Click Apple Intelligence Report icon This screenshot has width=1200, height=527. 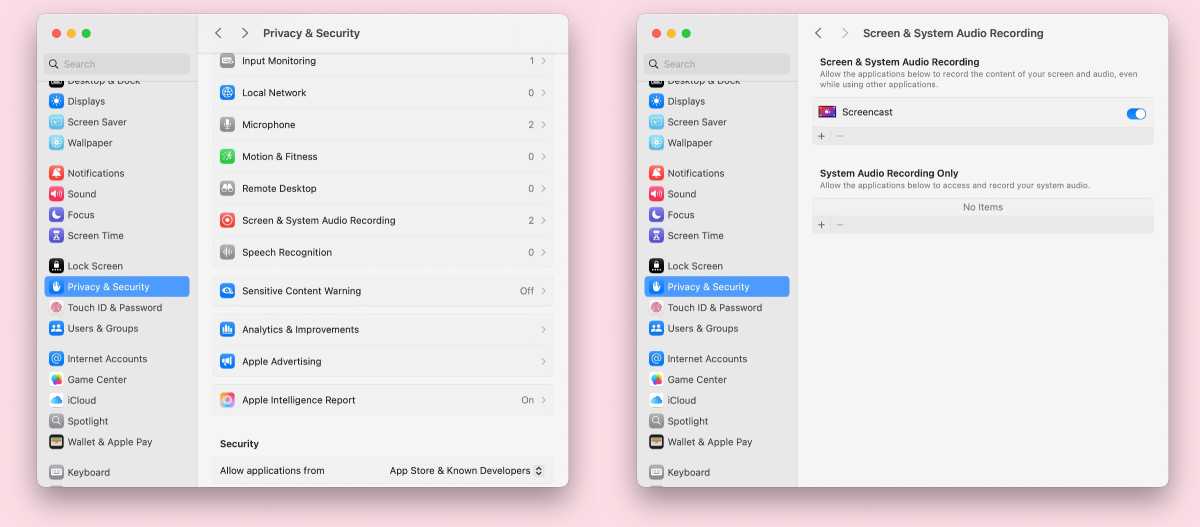click(x=228, y=400)
